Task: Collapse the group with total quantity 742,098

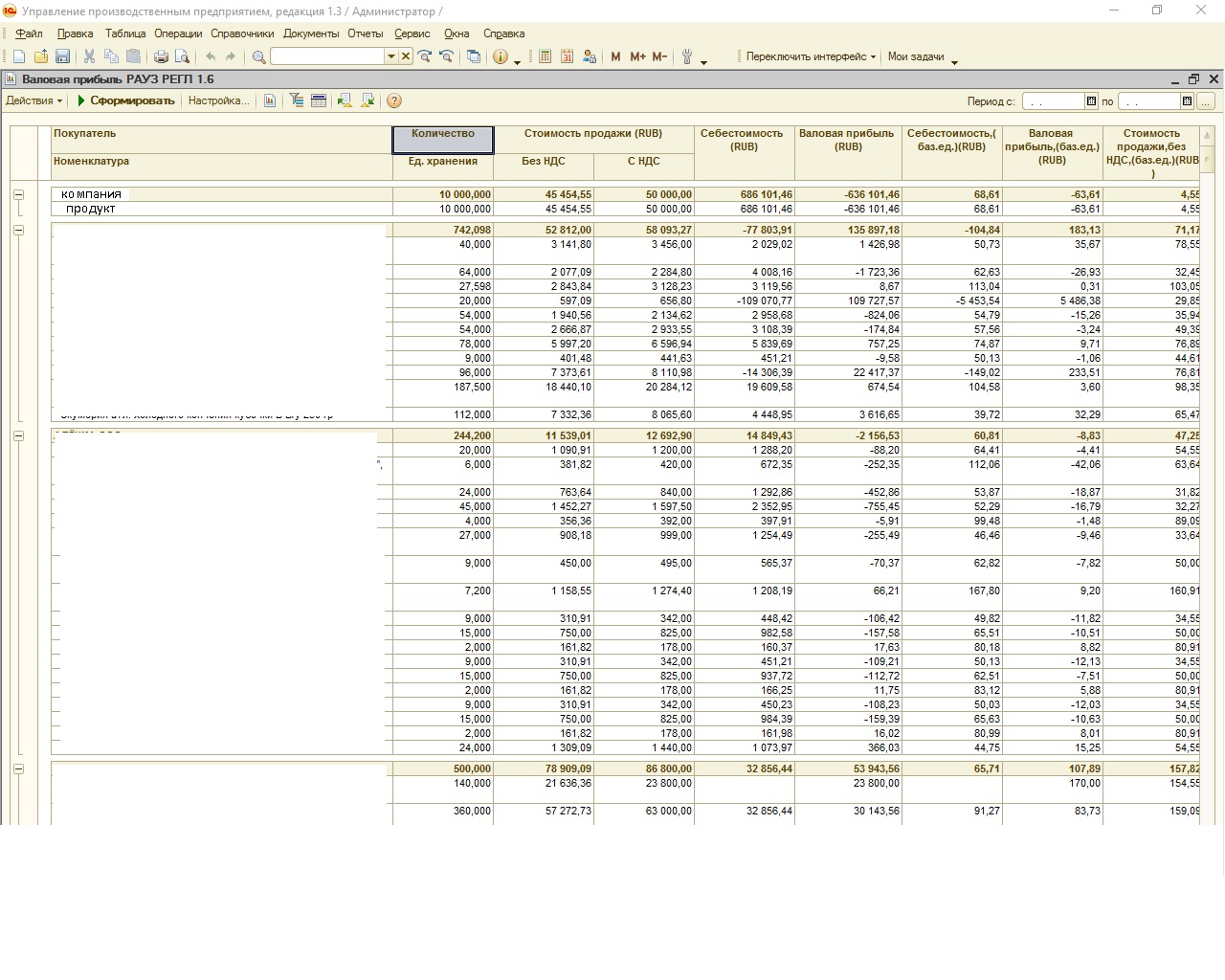Action: pyautogui.click(x=18, y=230)
